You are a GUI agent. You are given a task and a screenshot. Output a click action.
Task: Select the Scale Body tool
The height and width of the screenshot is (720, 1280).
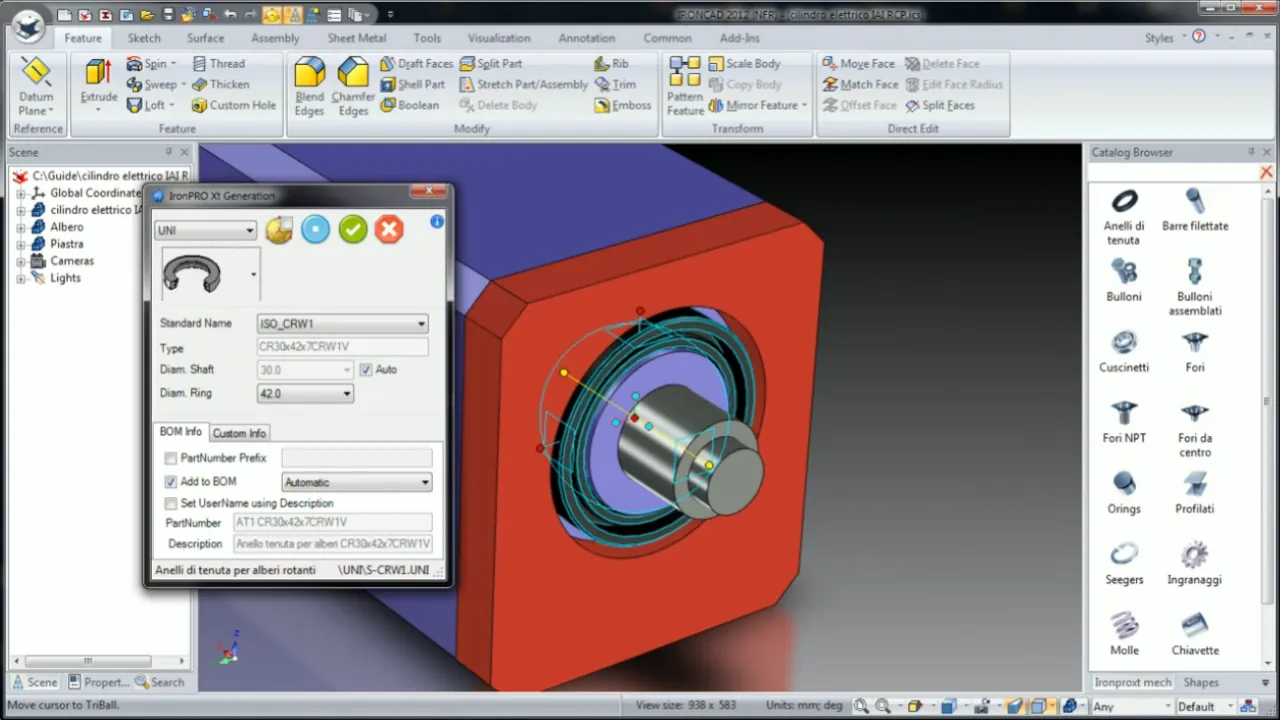745,63
